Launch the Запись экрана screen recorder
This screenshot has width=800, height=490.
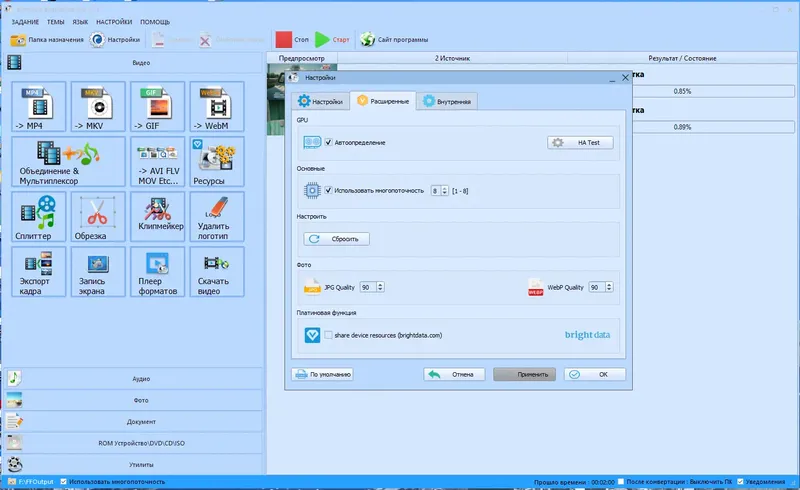[x=98, y=272]
